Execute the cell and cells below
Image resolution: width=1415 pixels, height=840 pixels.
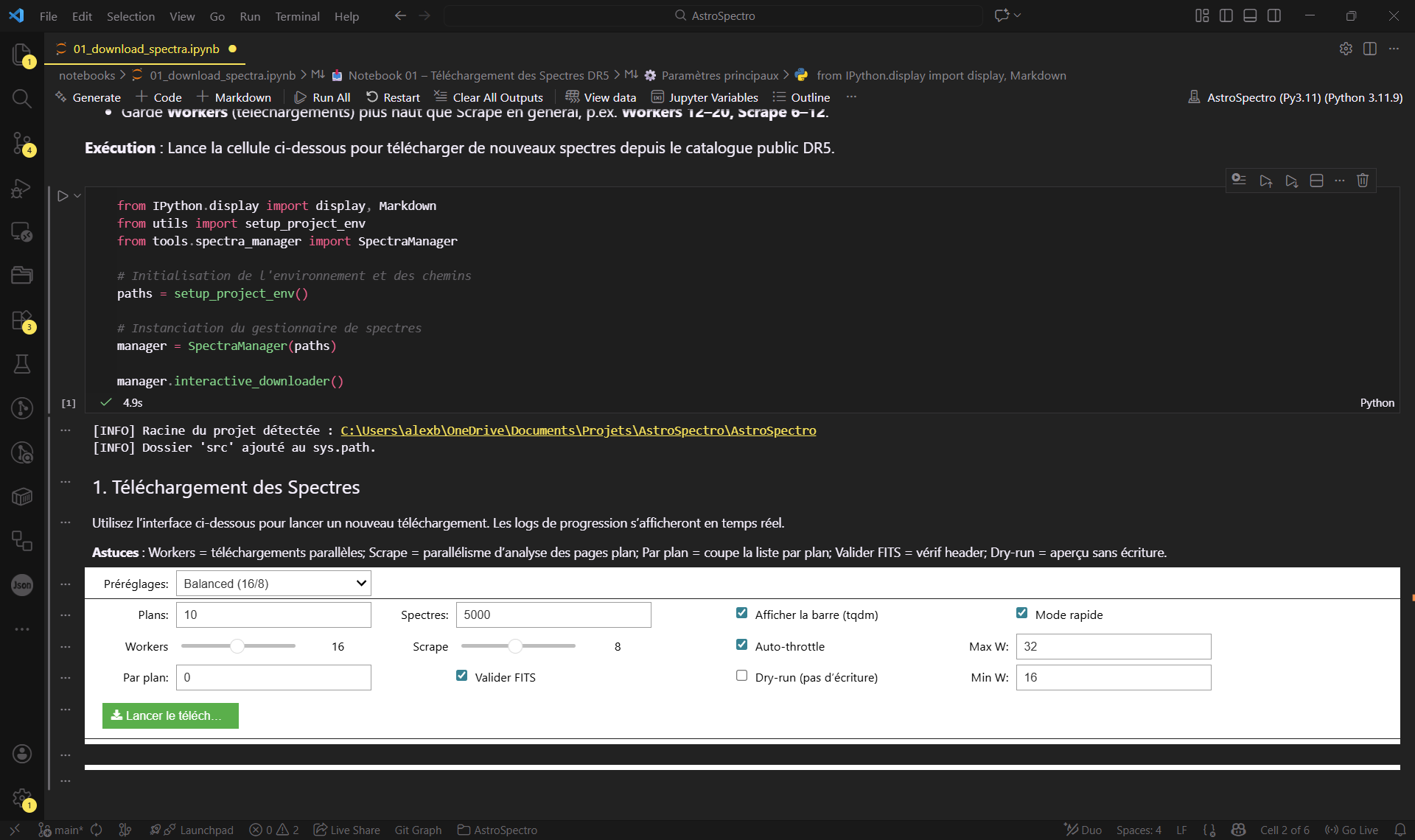tap(1291, 181)
